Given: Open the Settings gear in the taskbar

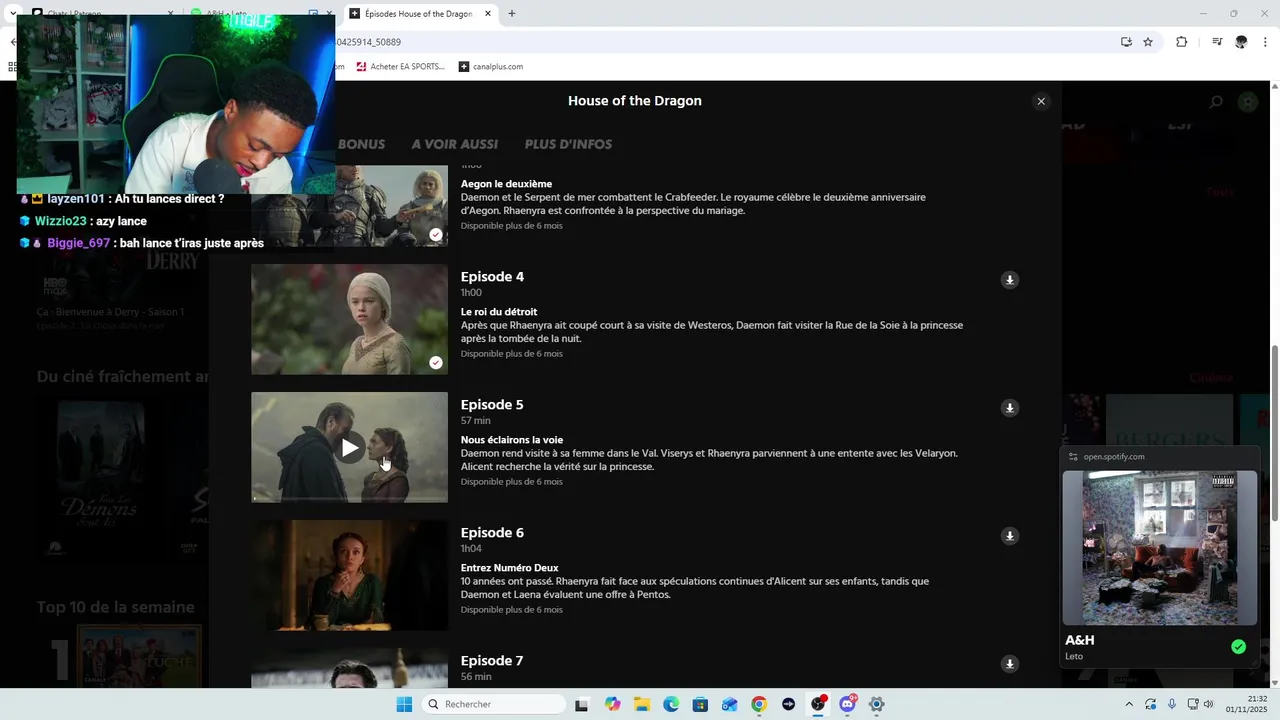Looking at the screenshot, I should click(877, 704).
